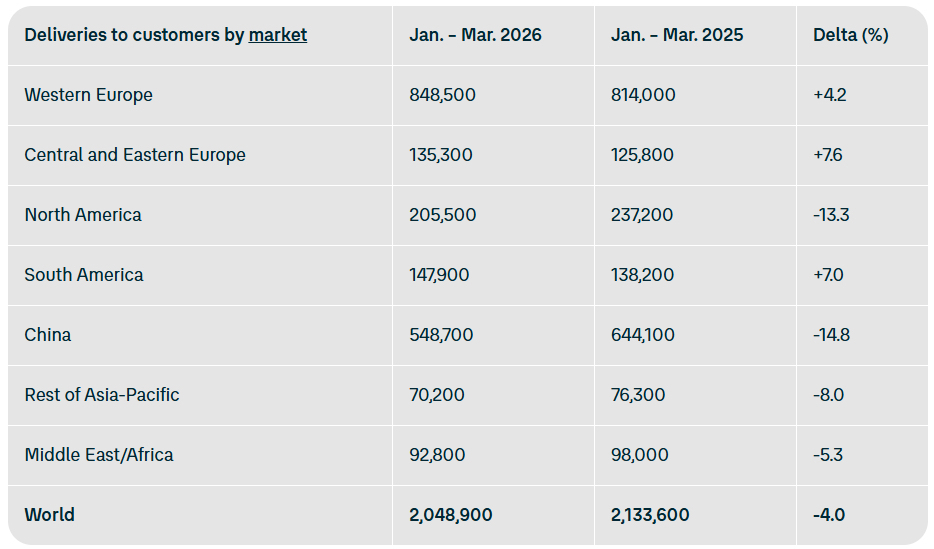Click the 2,133,600 world total cell
This screenshot has height=549, width=934.
pos(650,515)
